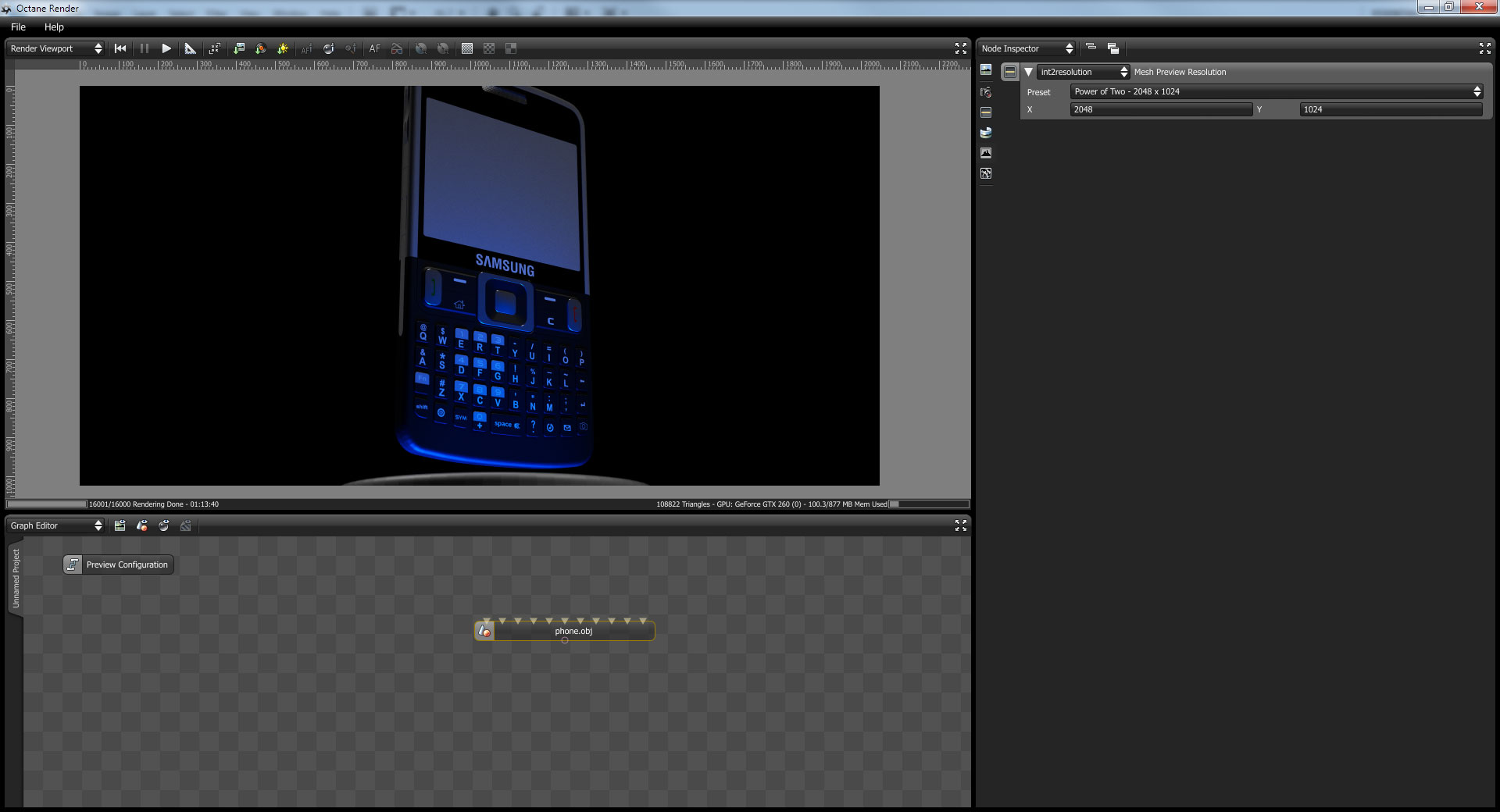
Task: Click the Y resolution field 1024
Action: click(x=1391, y=109)
